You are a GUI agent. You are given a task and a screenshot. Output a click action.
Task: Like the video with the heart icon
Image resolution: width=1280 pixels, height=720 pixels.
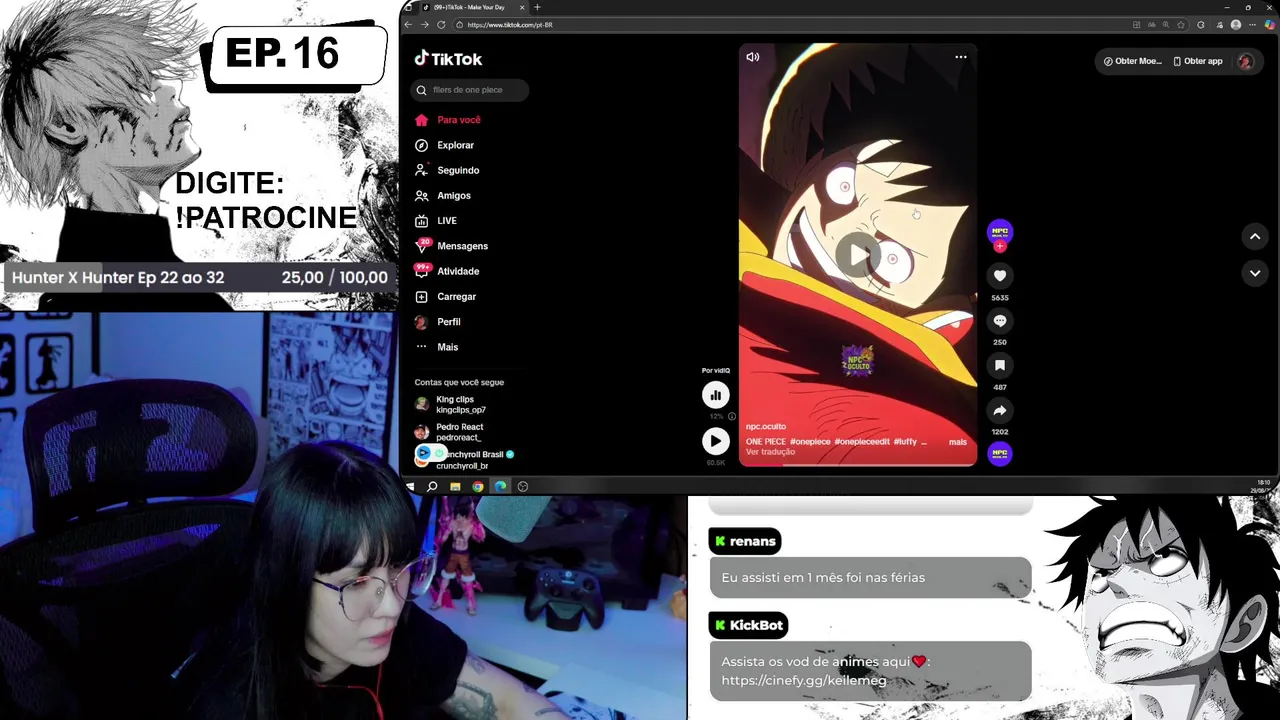[1000, 276]
